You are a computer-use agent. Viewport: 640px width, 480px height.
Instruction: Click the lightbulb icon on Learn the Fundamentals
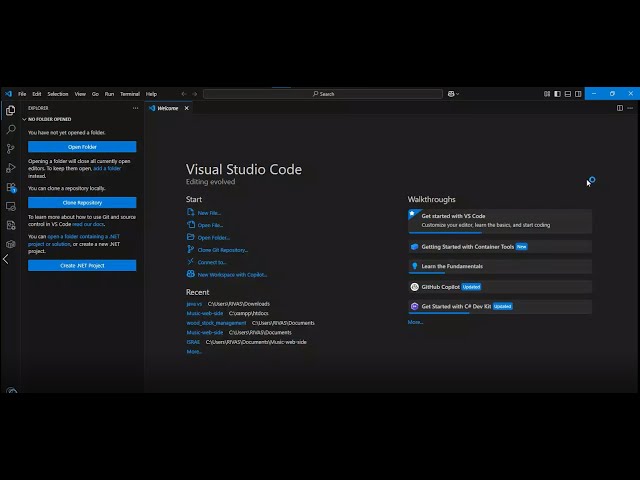pos(414,266)
